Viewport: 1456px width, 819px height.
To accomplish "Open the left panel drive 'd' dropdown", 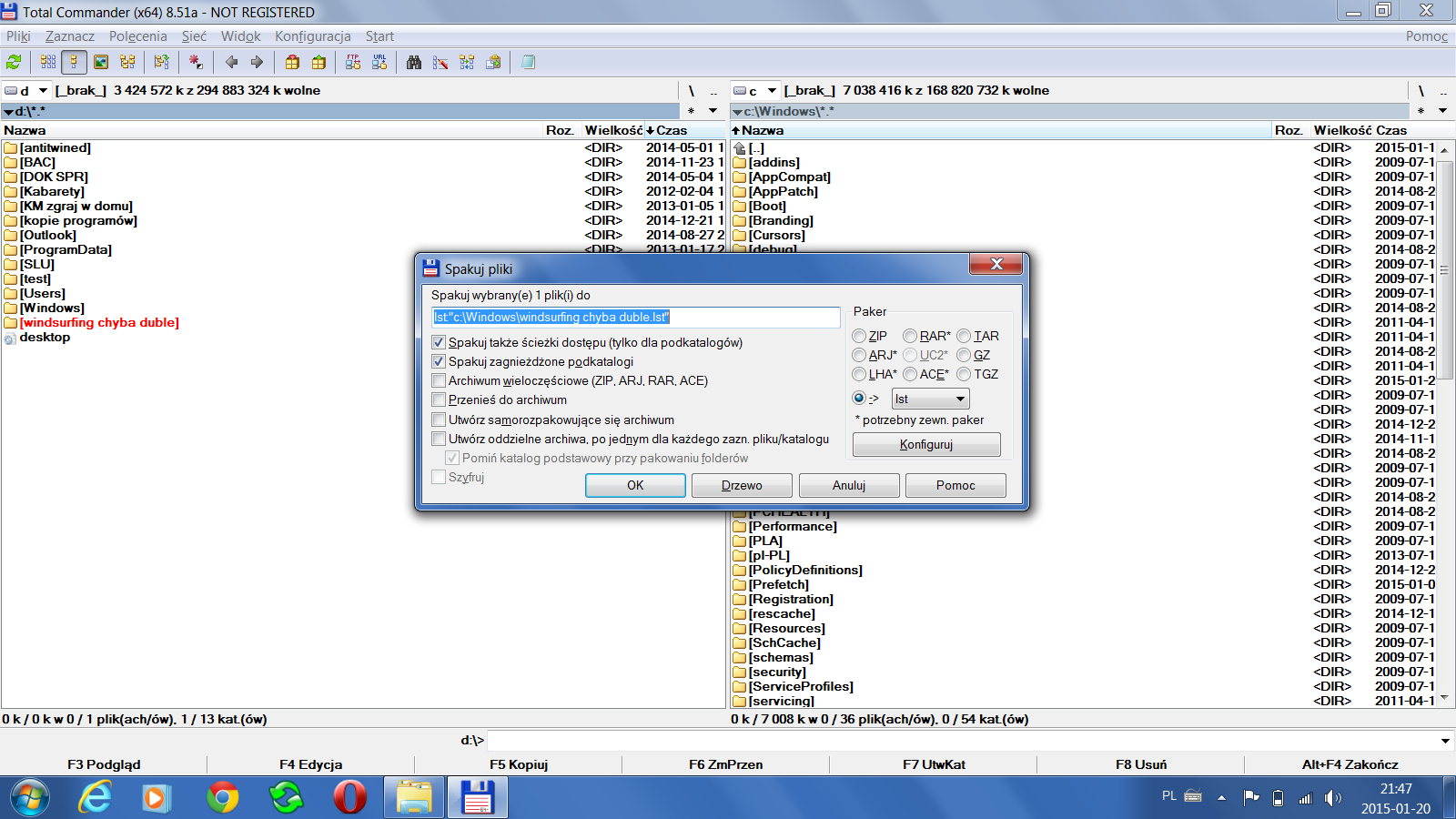I will tap(42, 91).
